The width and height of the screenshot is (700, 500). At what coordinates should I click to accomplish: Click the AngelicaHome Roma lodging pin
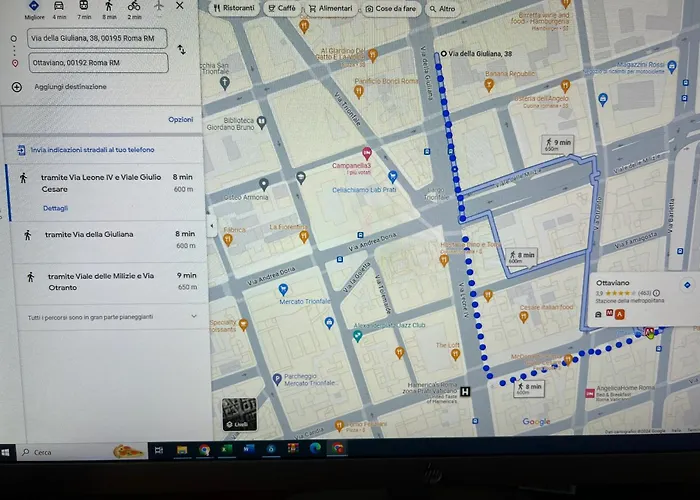590,393
